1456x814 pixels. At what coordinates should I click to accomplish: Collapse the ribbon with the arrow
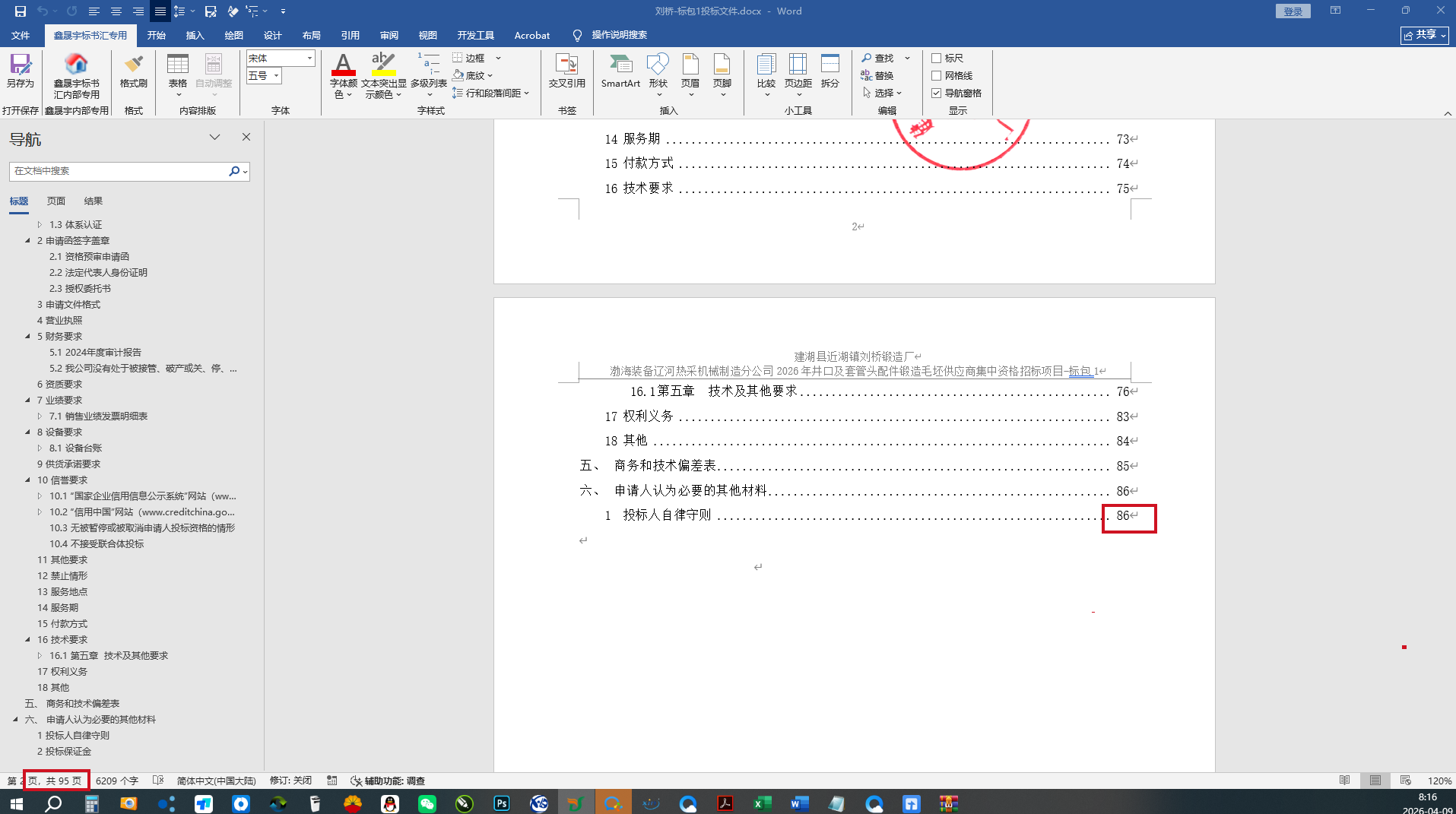pyautogui.click(x=1448, y=113)
